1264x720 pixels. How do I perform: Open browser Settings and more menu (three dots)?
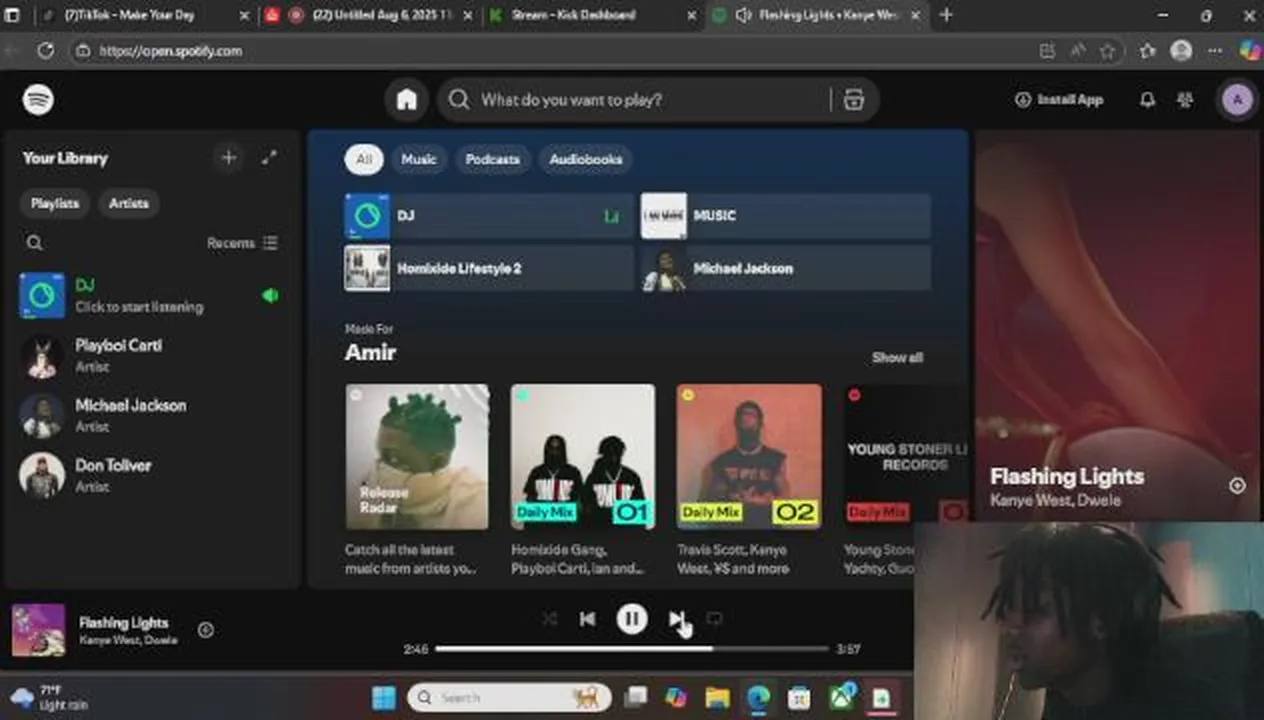1214,51
